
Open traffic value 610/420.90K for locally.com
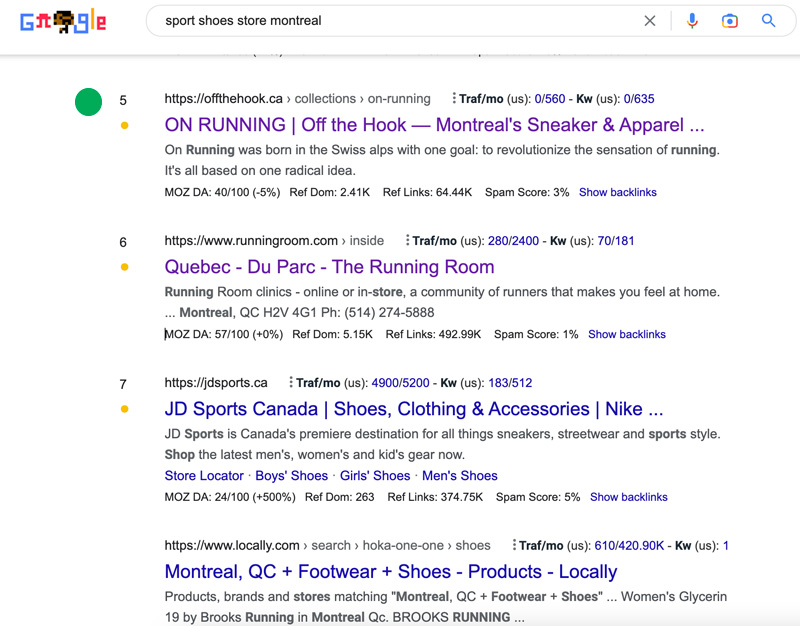pyautogui.click(x=629, y=545)
